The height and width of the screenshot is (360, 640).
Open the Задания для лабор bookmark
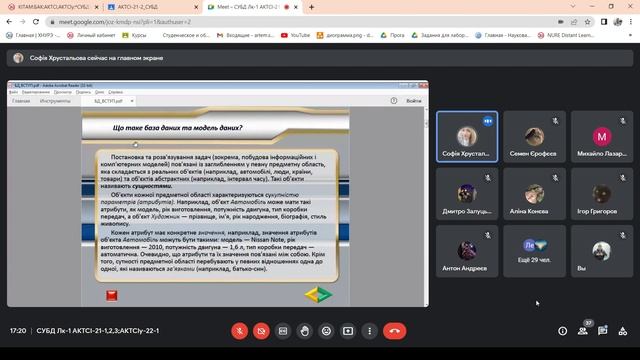point(440,36)
